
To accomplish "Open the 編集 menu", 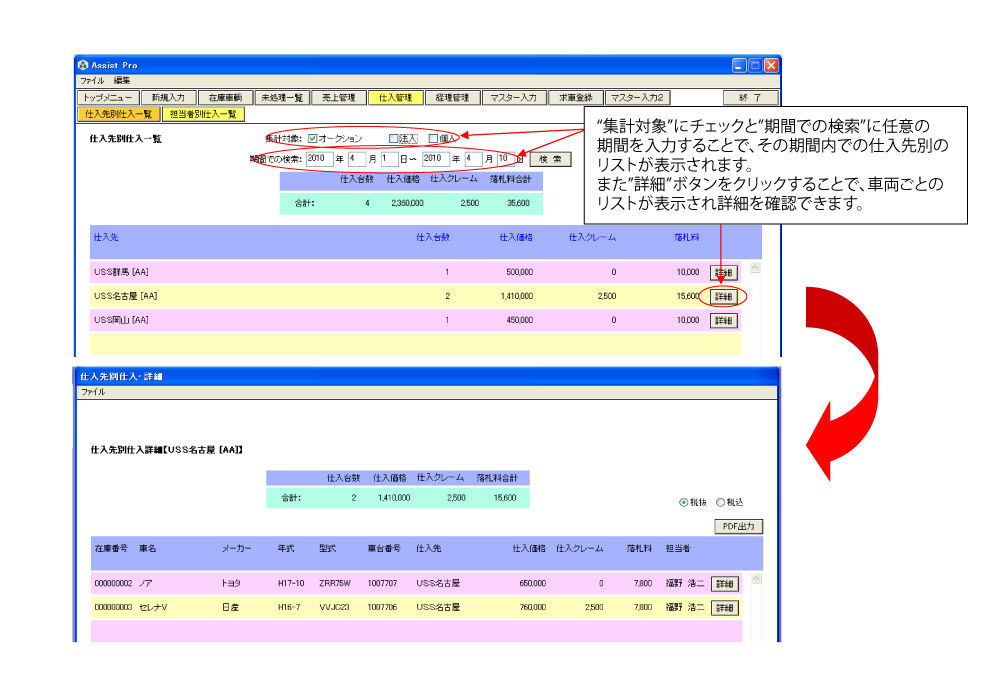I will [x=122, y=80].
